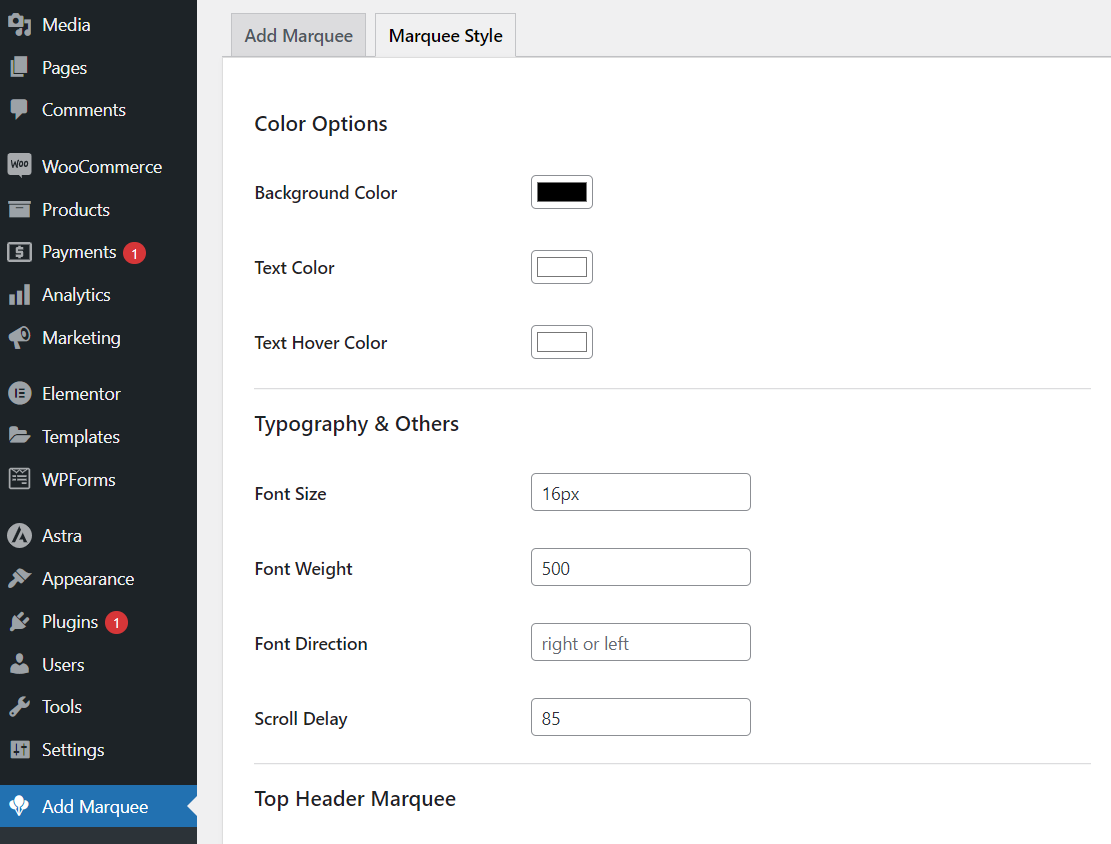Screen dimensions: 1111x844
Task: Click the Scroll Delay input box
Action: [x=640, y=718]
